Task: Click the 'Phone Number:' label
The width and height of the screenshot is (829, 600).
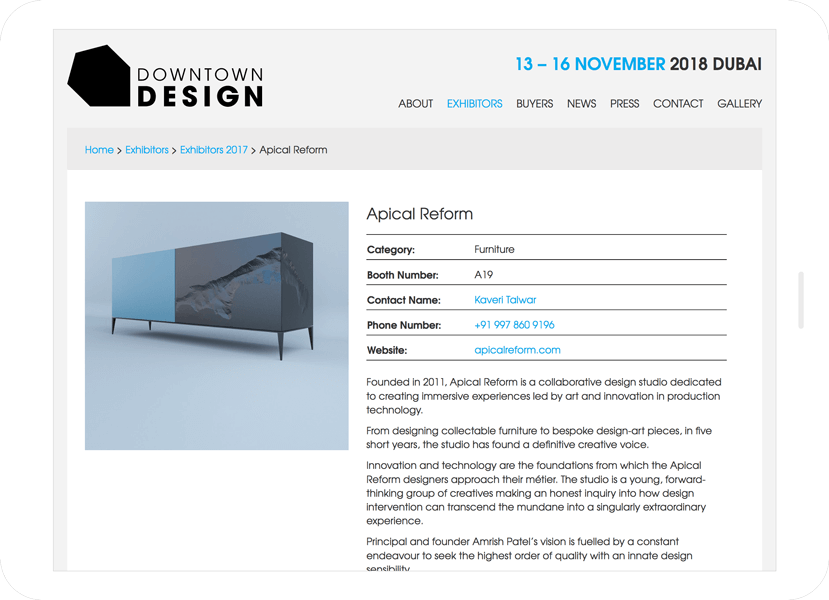Action: 403,325
